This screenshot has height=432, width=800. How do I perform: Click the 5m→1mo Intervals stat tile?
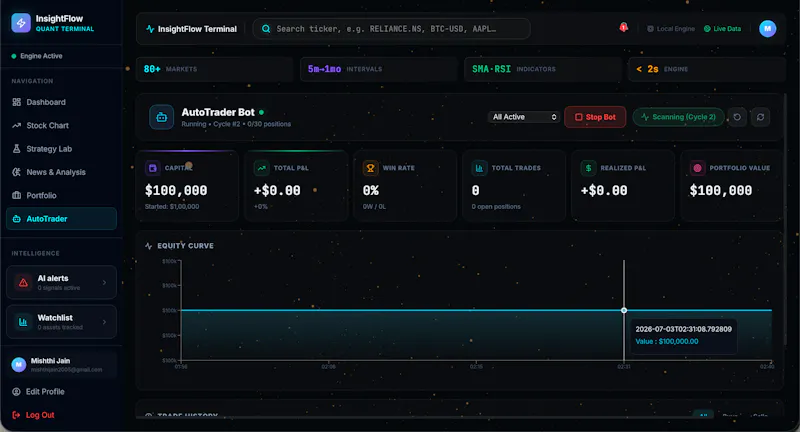click(x=379, y=69)
